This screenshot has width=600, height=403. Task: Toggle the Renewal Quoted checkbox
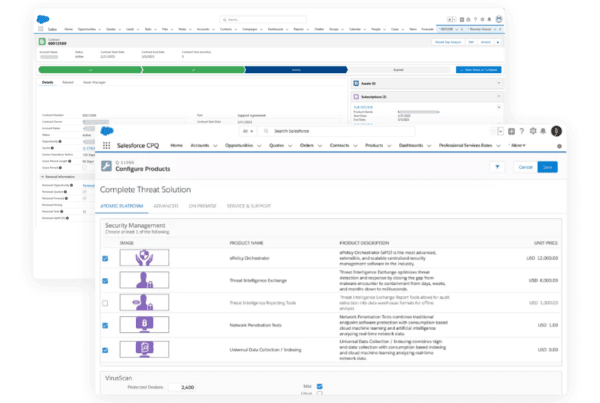click(x=85, y=192)
